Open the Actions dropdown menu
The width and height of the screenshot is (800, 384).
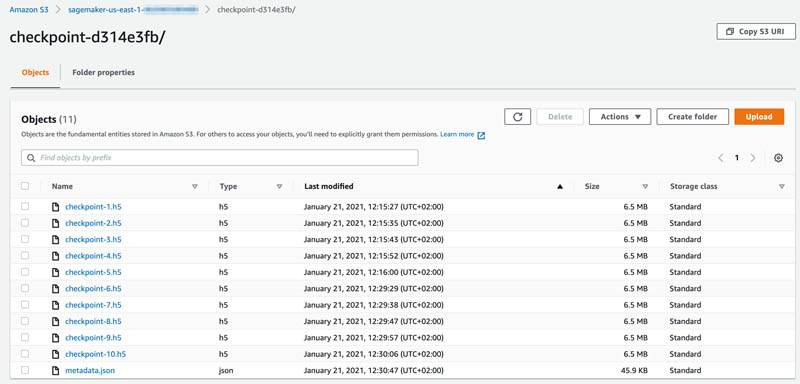click(x=620, y=117)
